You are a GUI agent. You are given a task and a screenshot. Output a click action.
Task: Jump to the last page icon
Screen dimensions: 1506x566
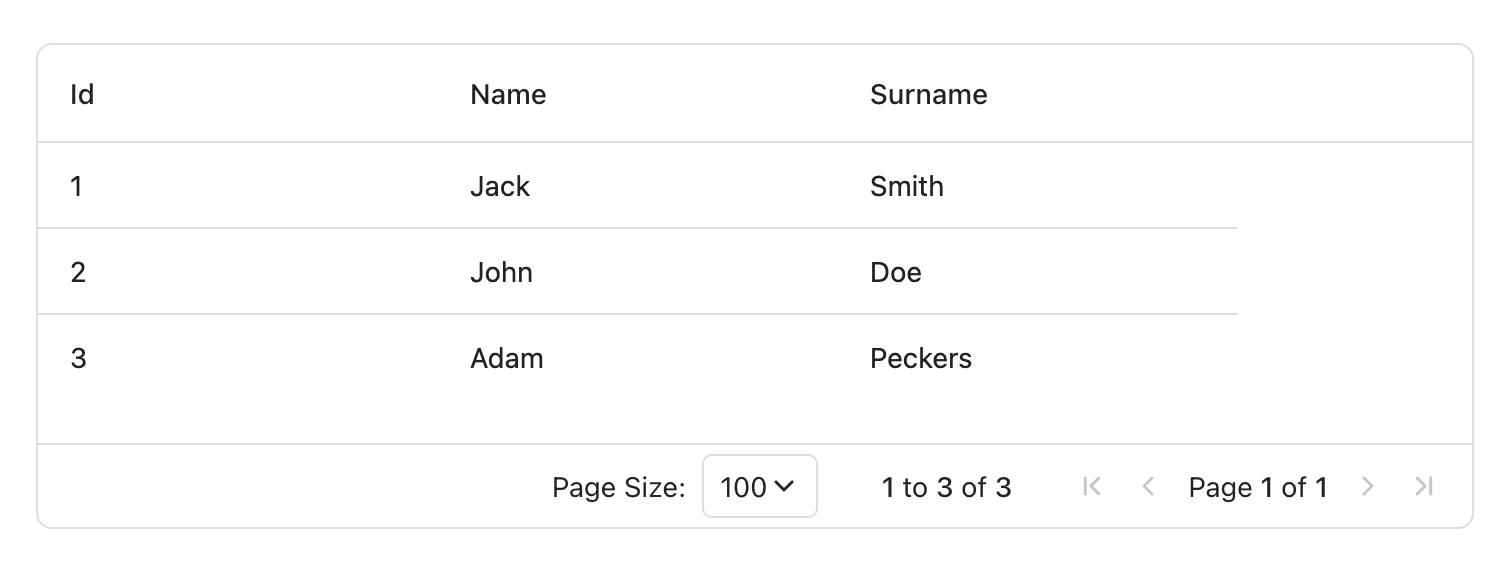(x=1424, y=487)
